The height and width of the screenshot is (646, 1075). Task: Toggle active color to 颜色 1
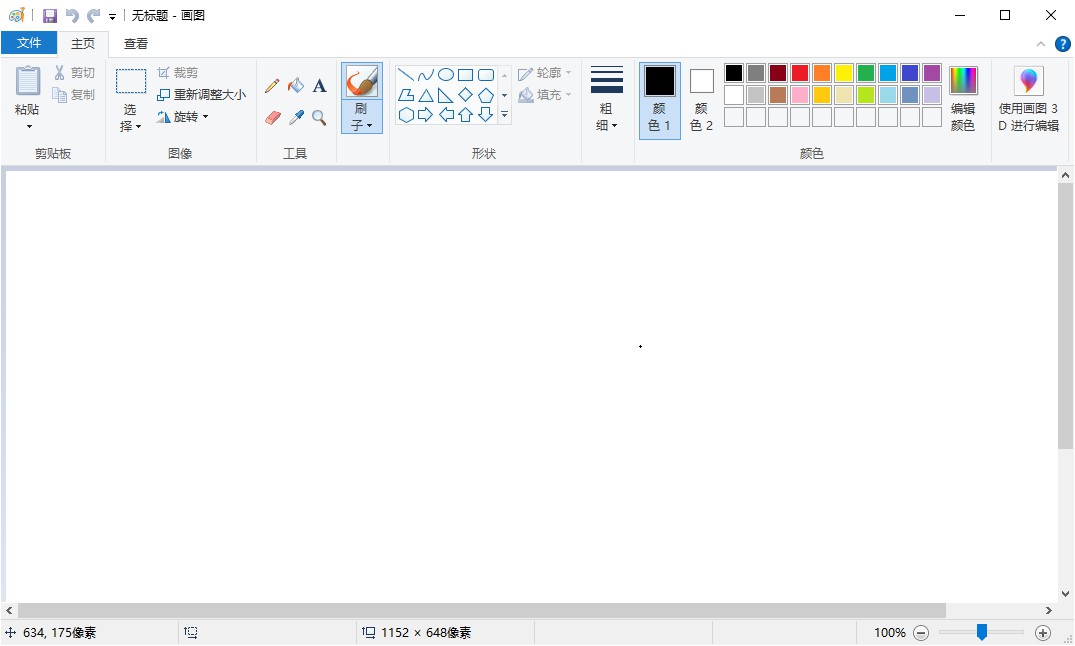click(660, 100)
